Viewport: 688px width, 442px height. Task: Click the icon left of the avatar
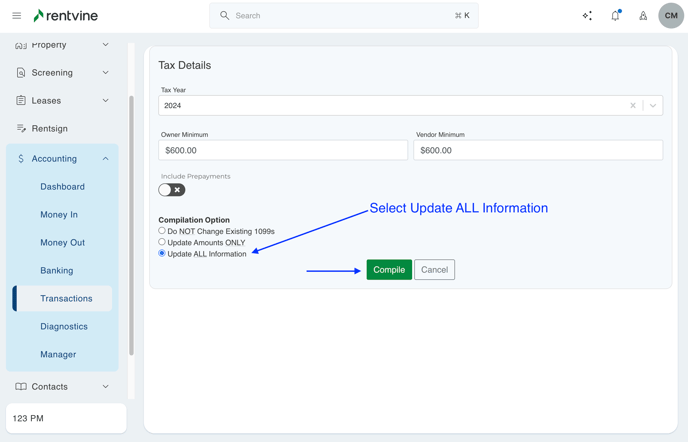(x=643, y=16)
